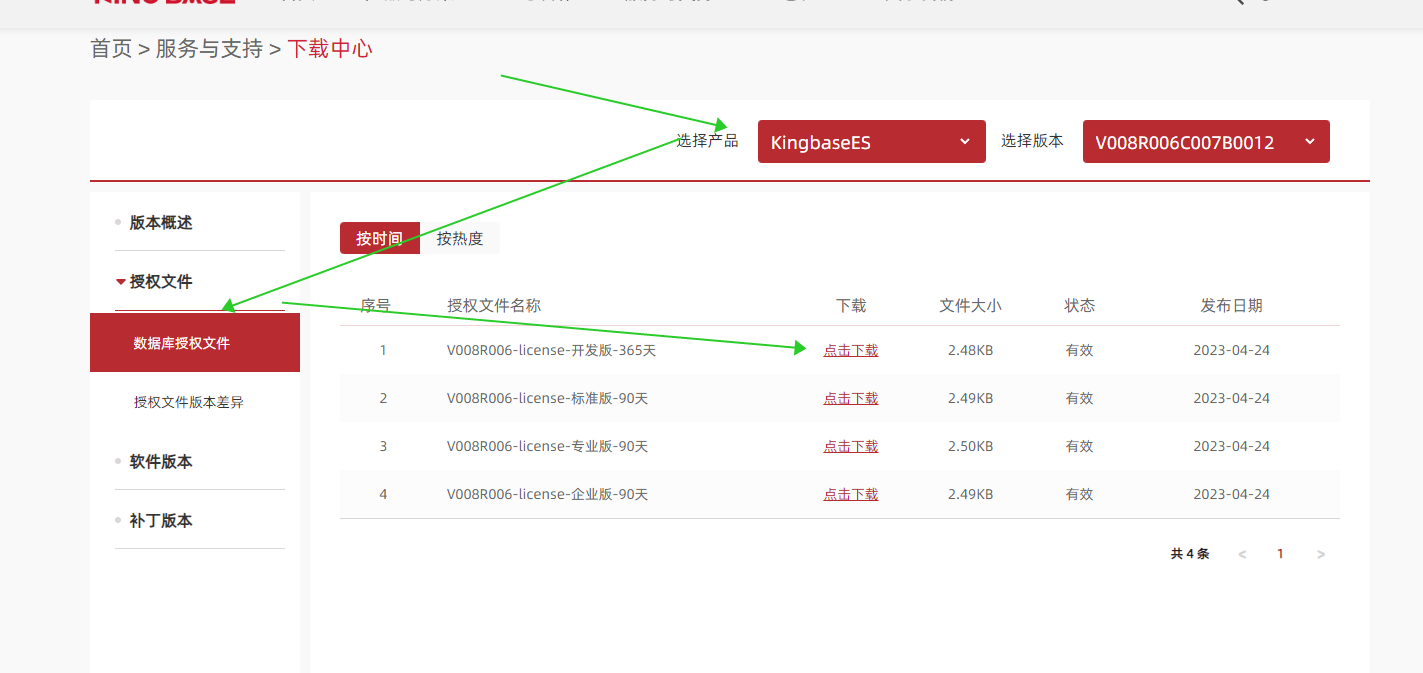
Task: Open 授权文件版本差异 in the sidebar
Action: (x=189, y=402)
